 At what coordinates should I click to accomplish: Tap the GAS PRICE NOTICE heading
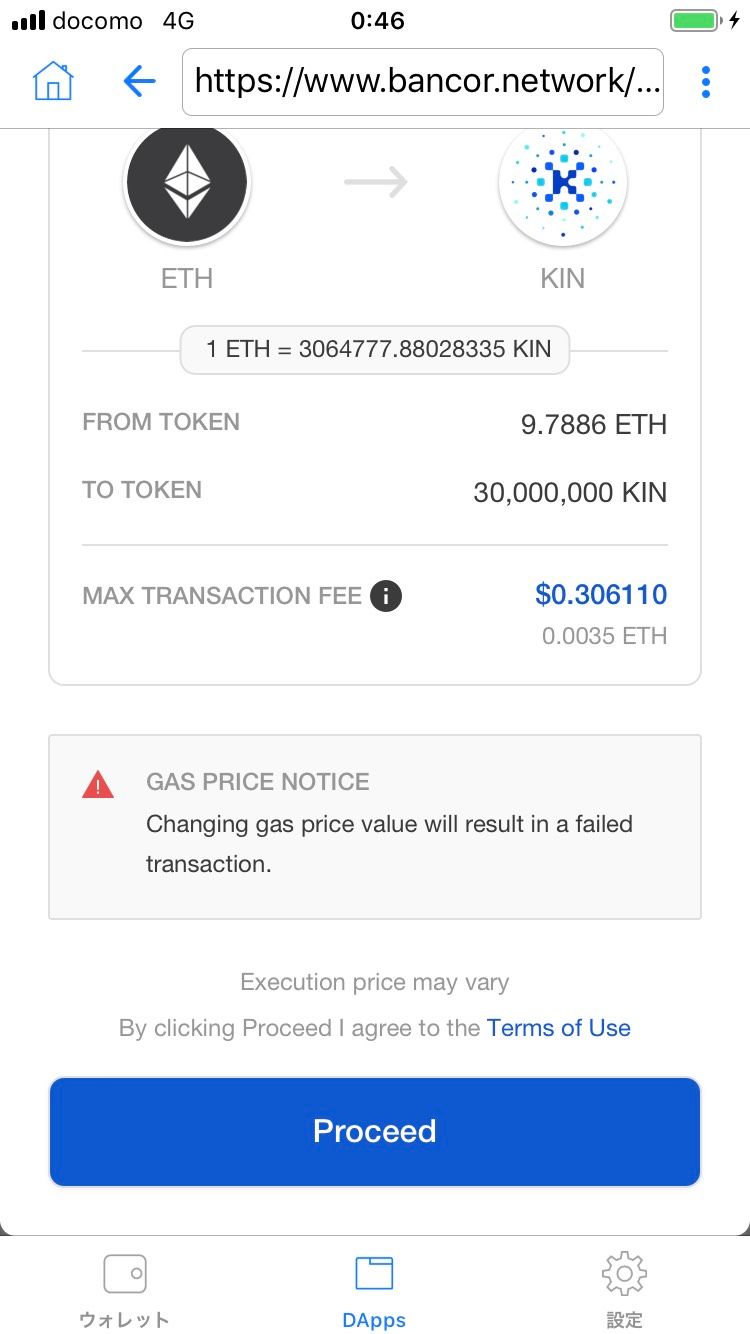258,782
